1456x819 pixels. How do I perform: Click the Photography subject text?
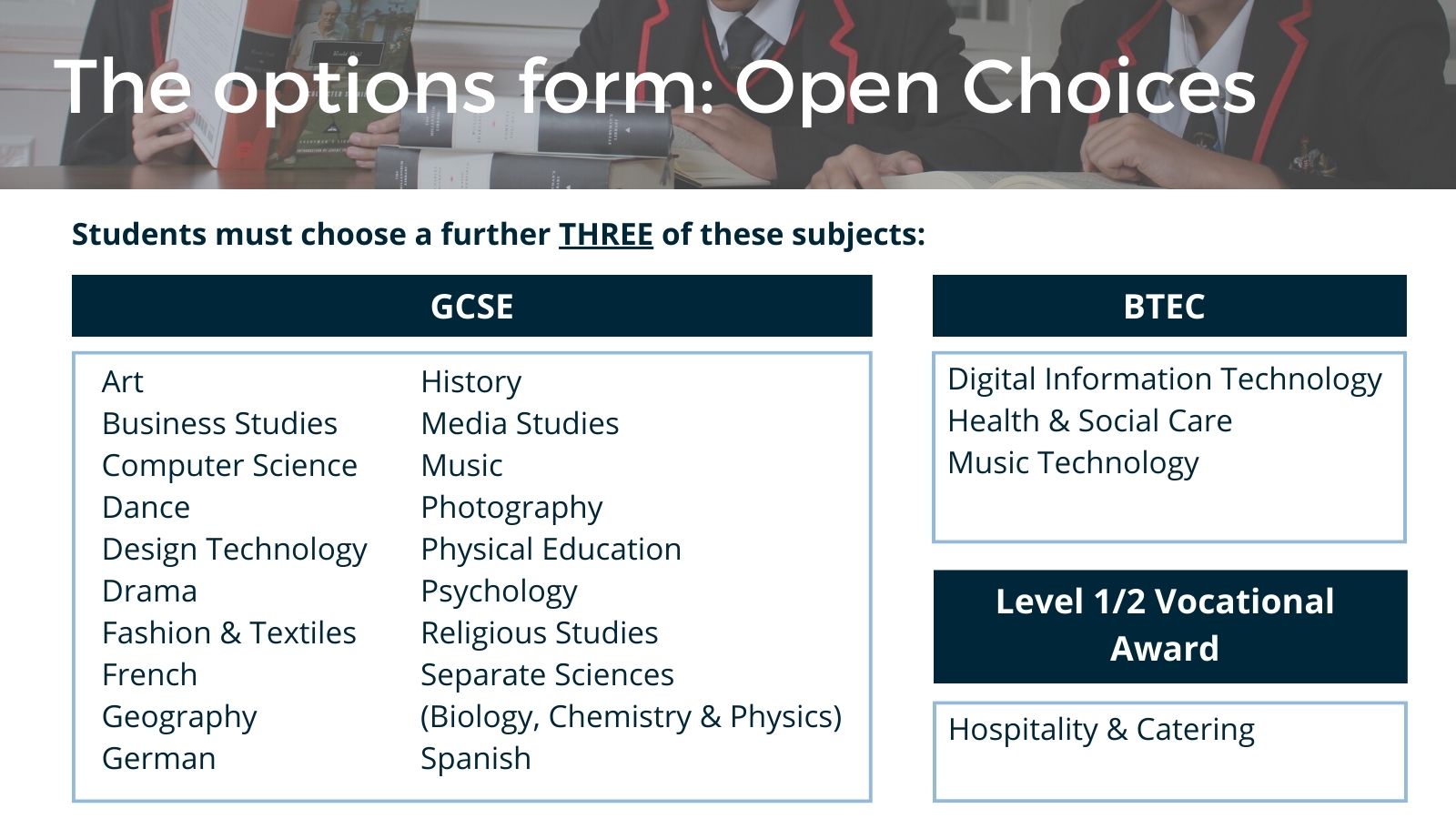(x=511, y=508)
